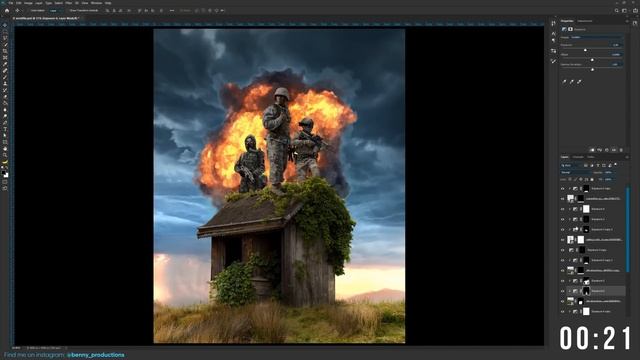Switch to the Adjustments tab
640x360 pixels.
tap(584, 21)
